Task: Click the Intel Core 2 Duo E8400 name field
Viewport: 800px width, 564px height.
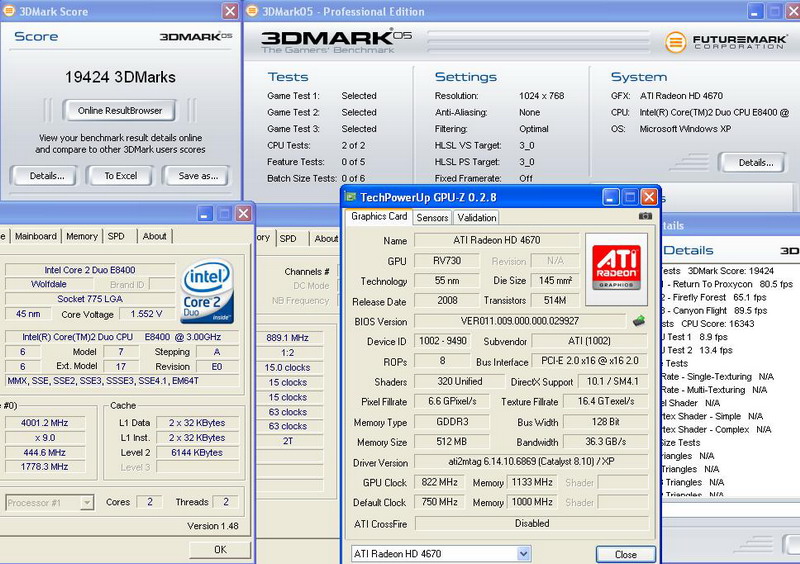Action: click(90, 270)
